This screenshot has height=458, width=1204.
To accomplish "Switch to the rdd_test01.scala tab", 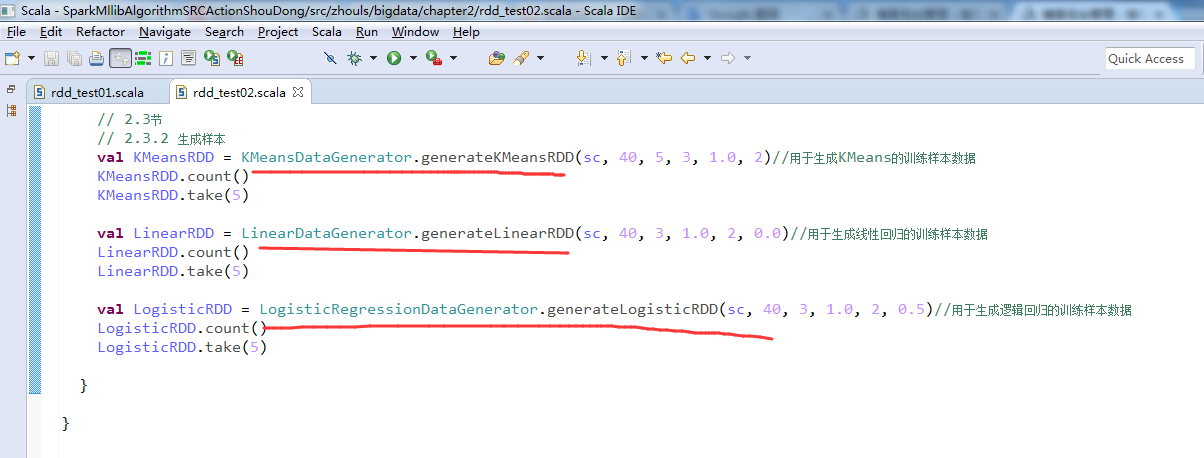I will [x=97, y=93].
